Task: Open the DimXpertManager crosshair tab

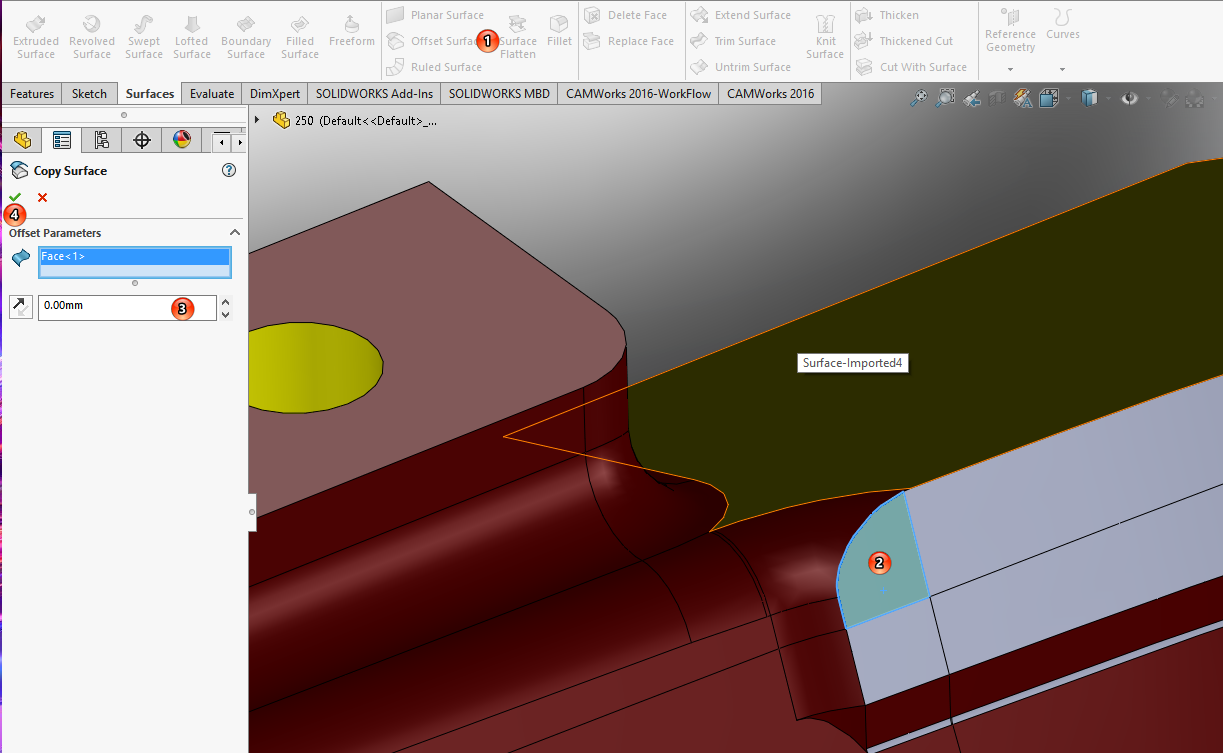Action: (141, 140)
